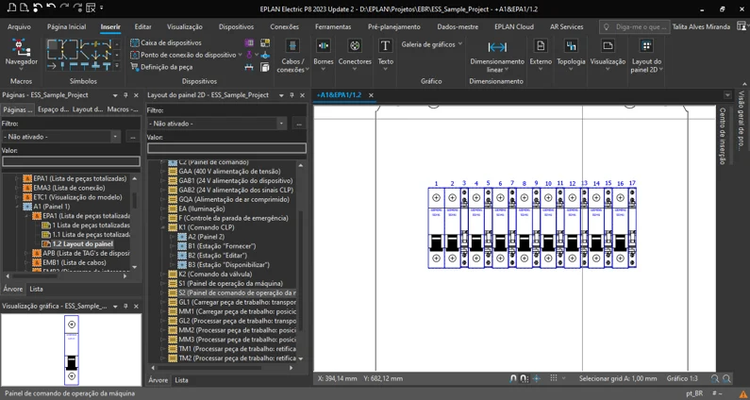The width and height of the screenshot is (750, 400).
Task: Click the T-node symbol at the end of Símbolos bottom row
Action: [107, 66]
